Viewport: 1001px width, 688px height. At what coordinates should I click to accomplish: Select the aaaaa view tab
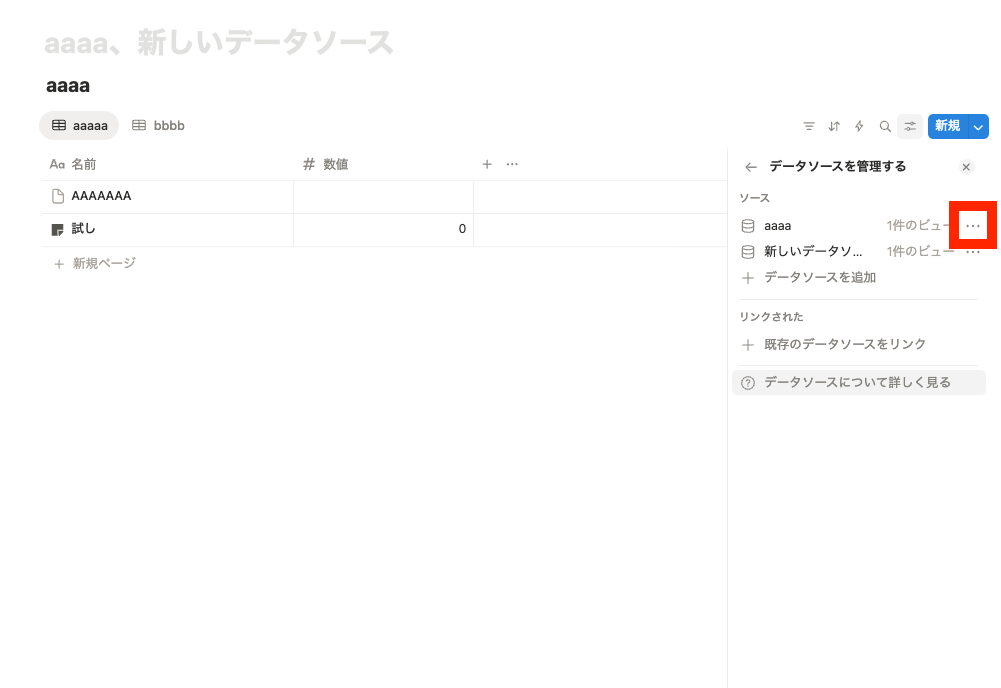point(79,126)
